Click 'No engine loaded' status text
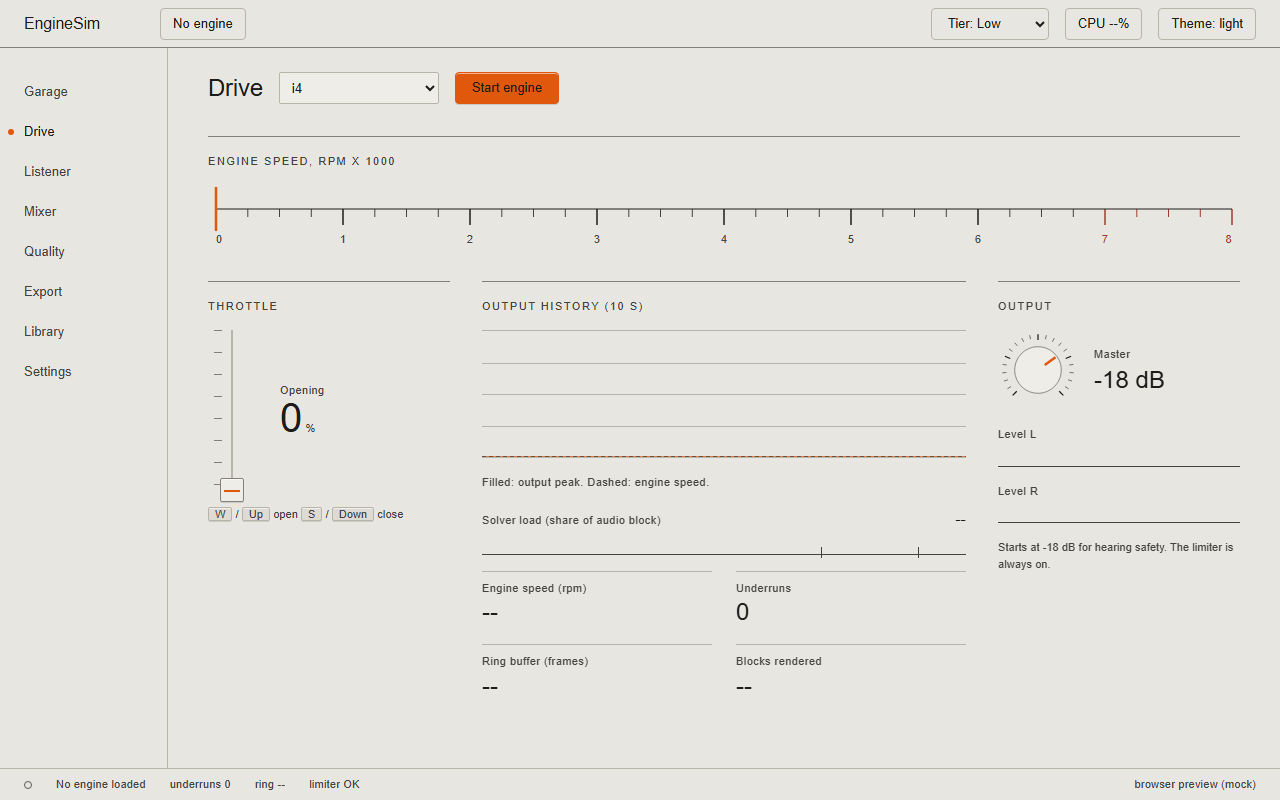 [x=101, y=784]
